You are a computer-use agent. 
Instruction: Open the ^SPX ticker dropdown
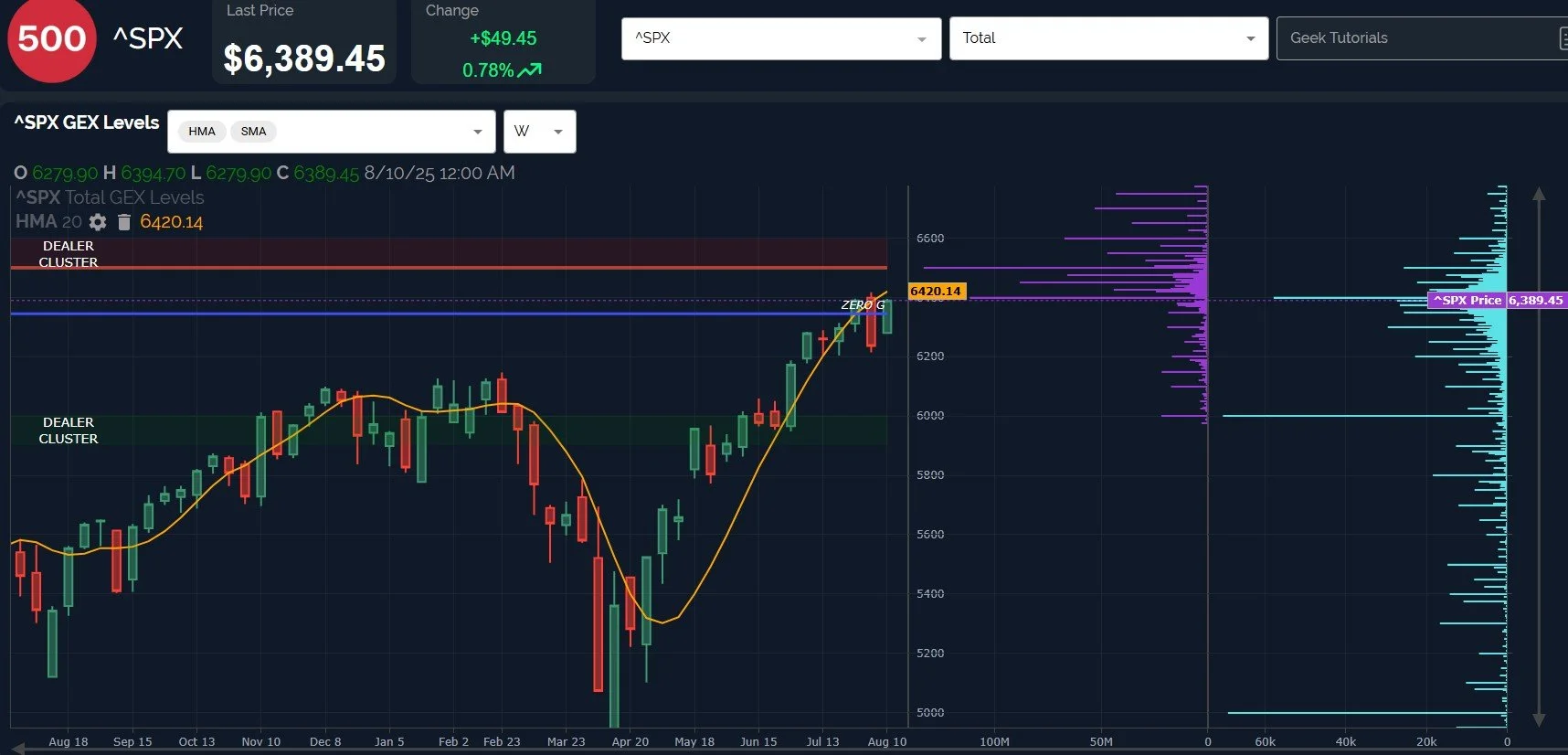(781, 38)
